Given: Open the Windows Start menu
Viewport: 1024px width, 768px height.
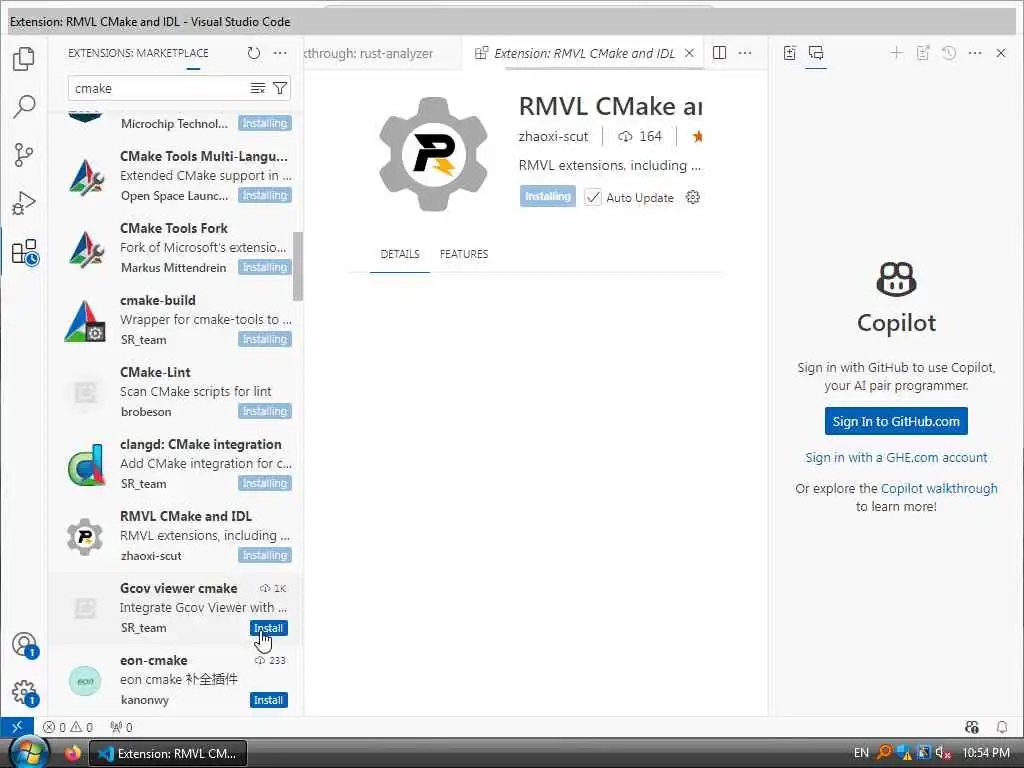Looking at the screenshot, I should coord(29,753).
